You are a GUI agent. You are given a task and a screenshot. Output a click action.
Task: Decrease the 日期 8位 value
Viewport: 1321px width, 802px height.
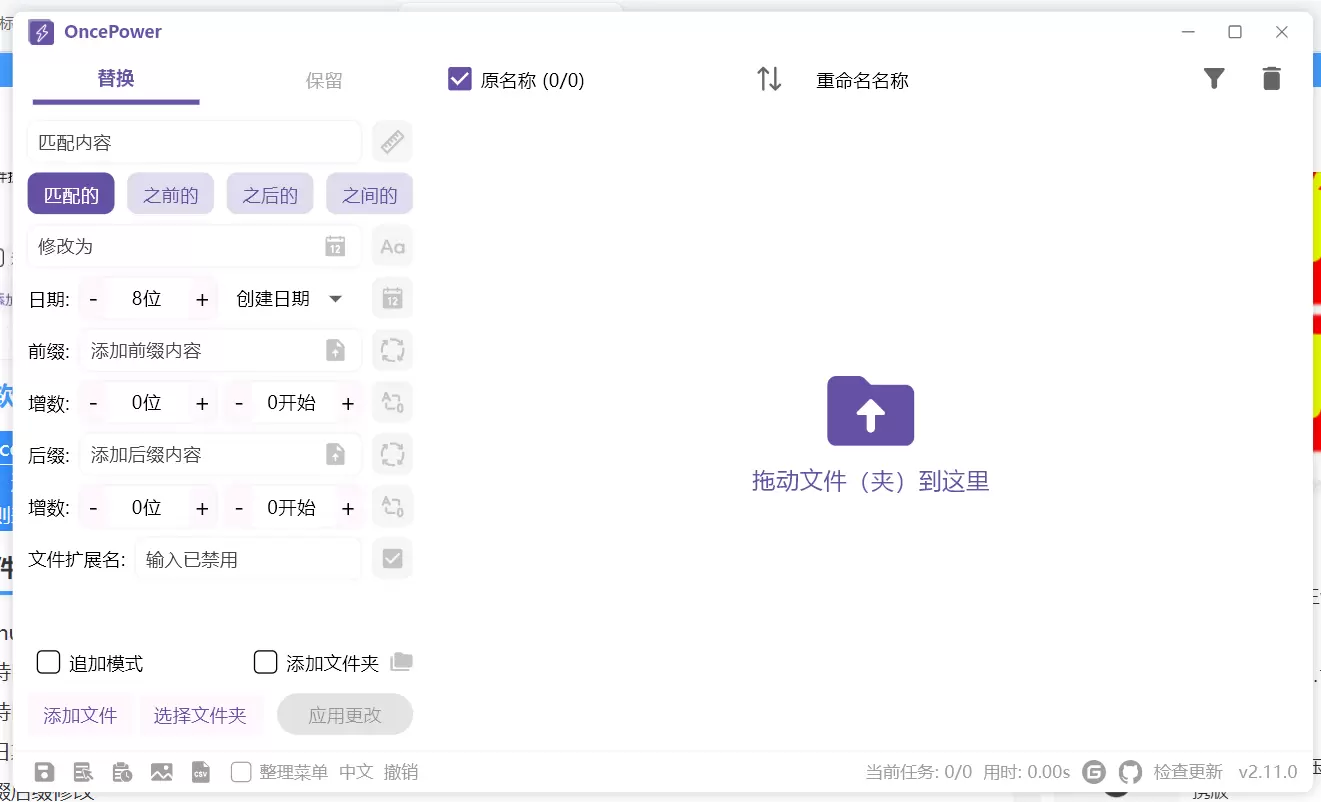[93, 299]
